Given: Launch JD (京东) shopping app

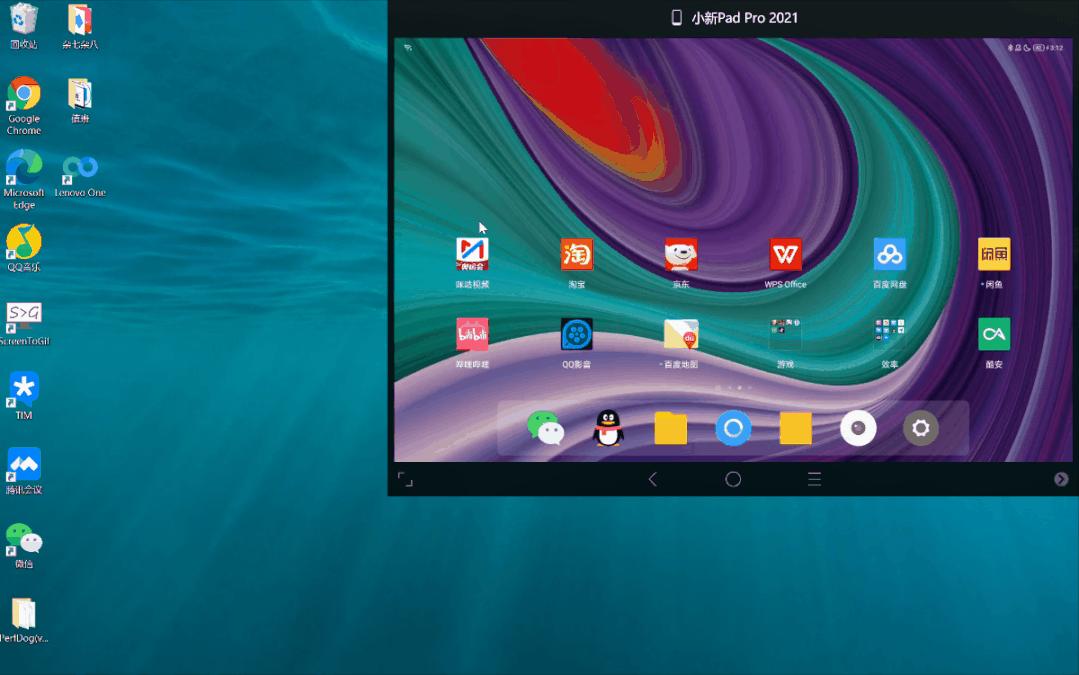Looking at the screenshot, I should coord(681,255).
